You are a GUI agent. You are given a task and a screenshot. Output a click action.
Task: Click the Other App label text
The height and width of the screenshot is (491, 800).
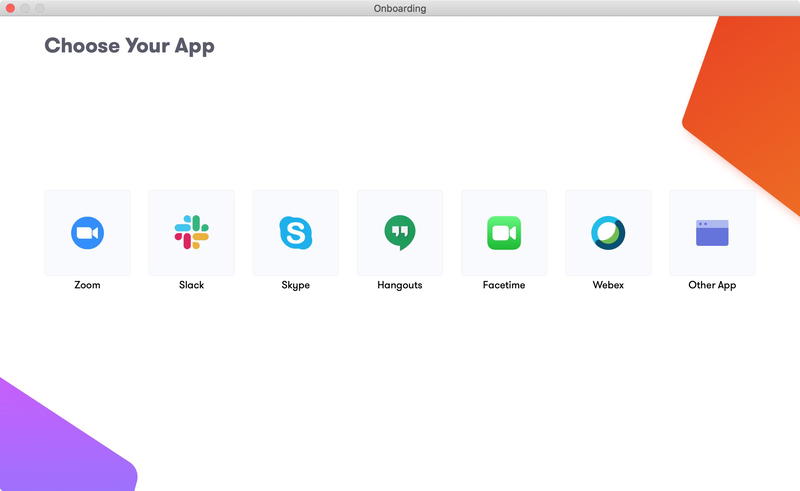[712, 285]
